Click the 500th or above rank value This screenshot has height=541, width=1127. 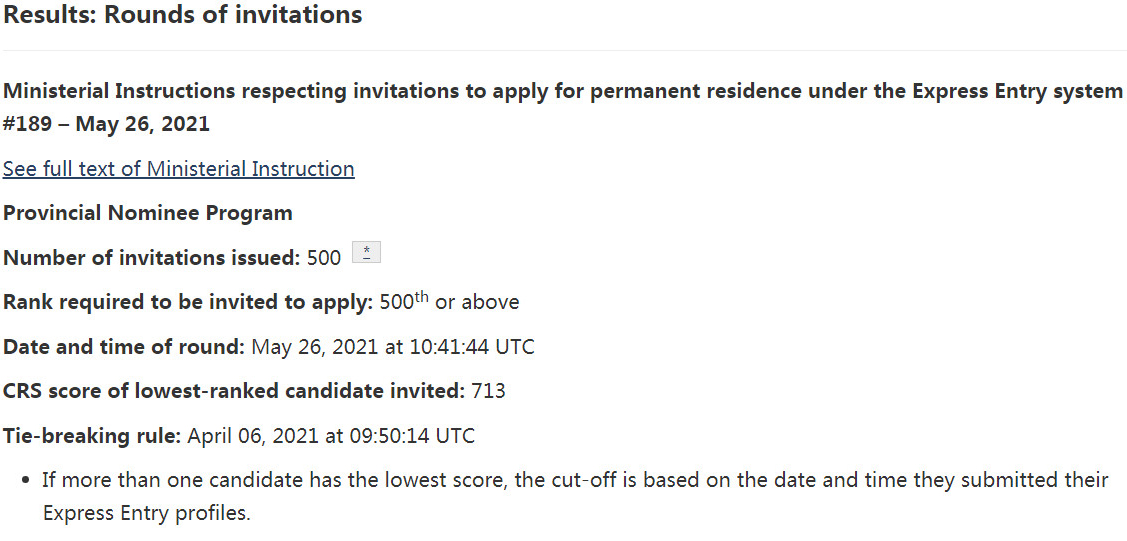pyautogui.click(x=449, y=302)
